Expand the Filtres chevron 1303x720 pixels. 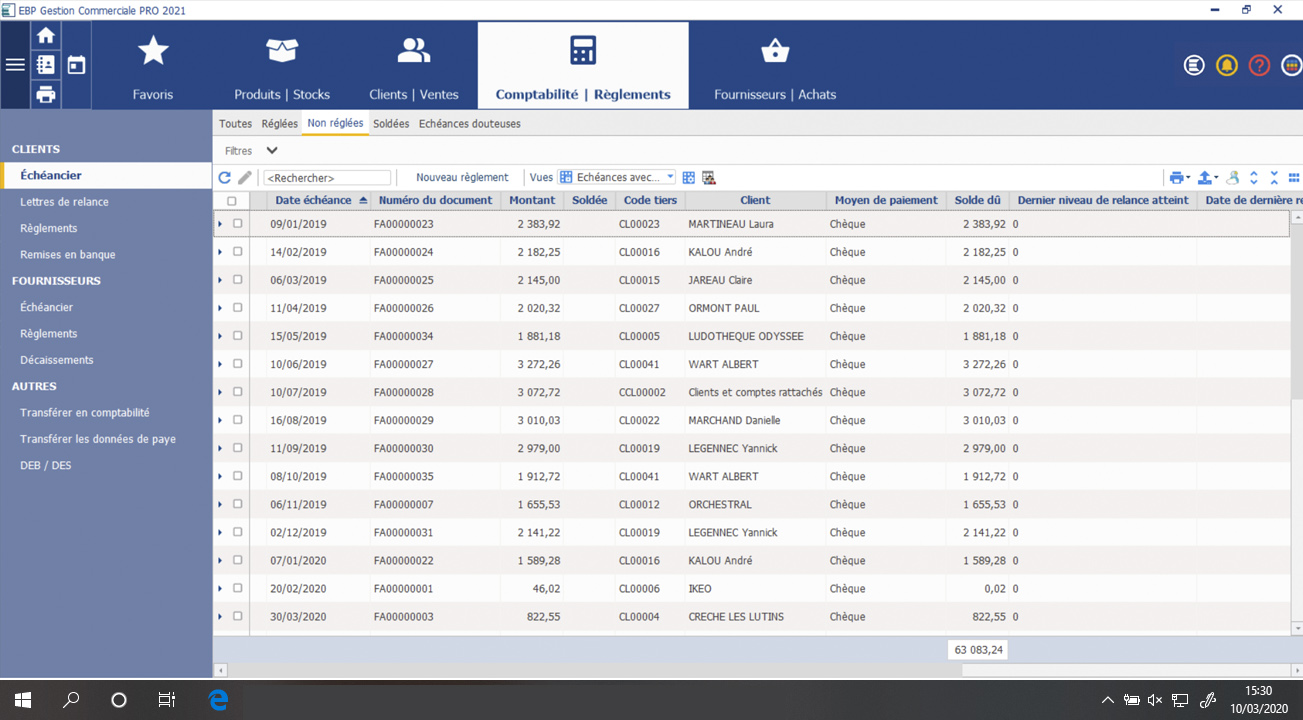(272, 151)
